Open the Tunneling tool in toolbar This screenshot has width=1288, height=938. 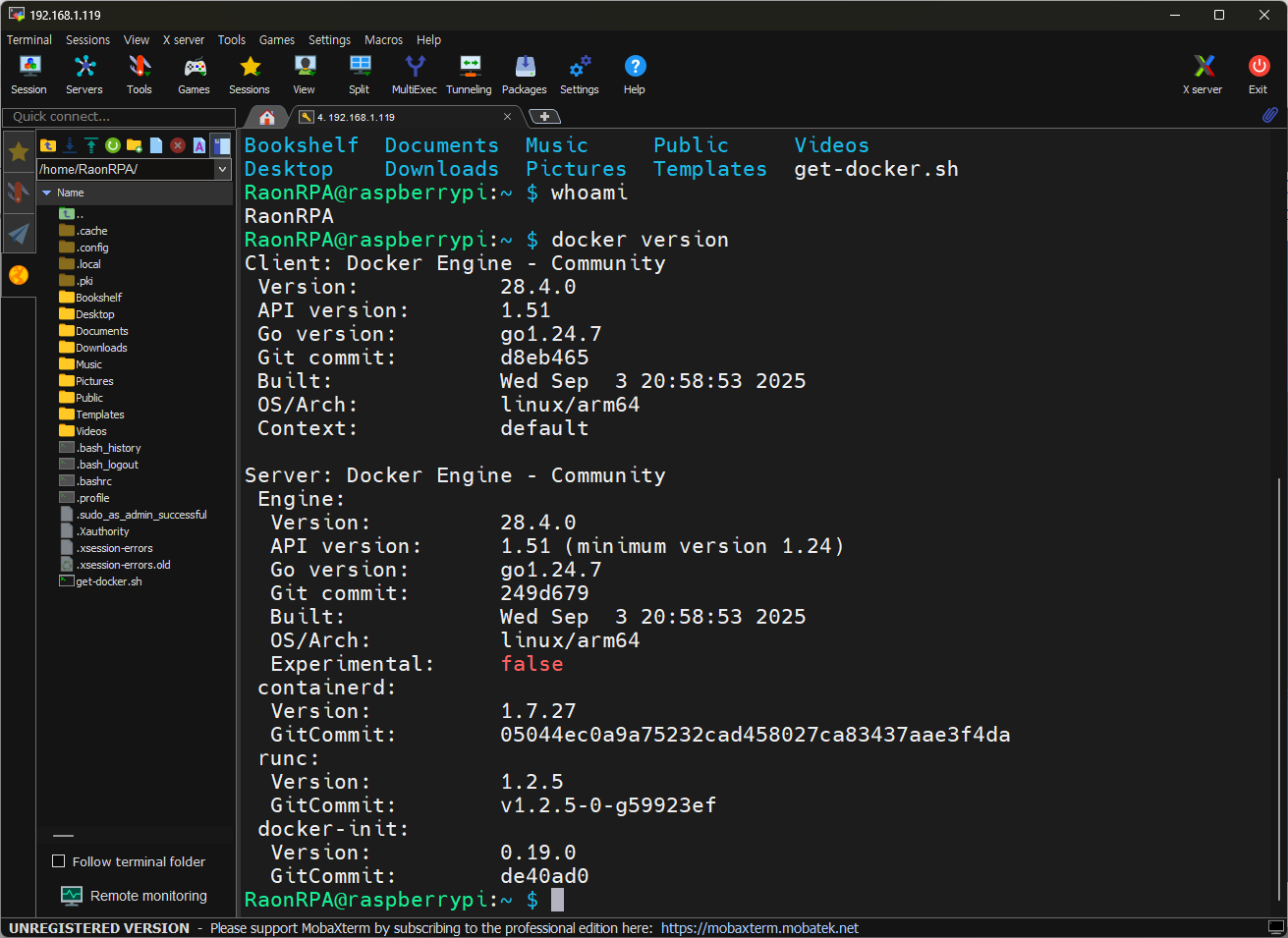[469, 75]
